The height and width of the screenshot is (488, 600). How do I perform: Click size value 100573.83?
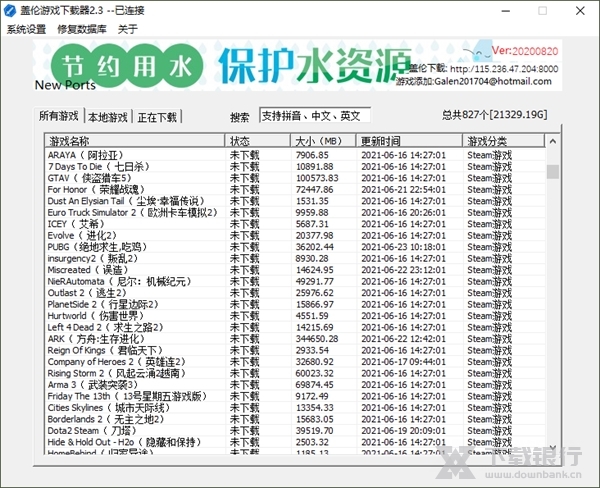pyautogui.click(x=317, y=178)
